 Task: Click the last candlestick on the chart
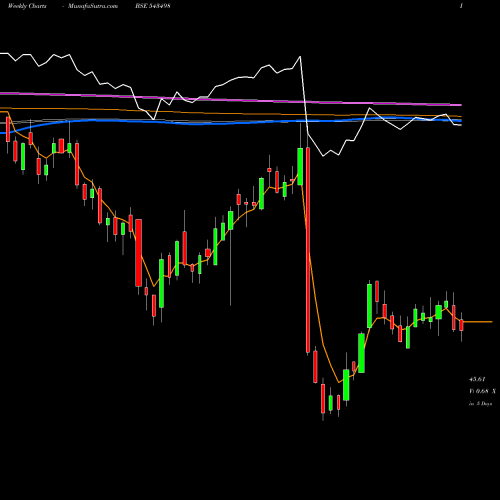461,325
